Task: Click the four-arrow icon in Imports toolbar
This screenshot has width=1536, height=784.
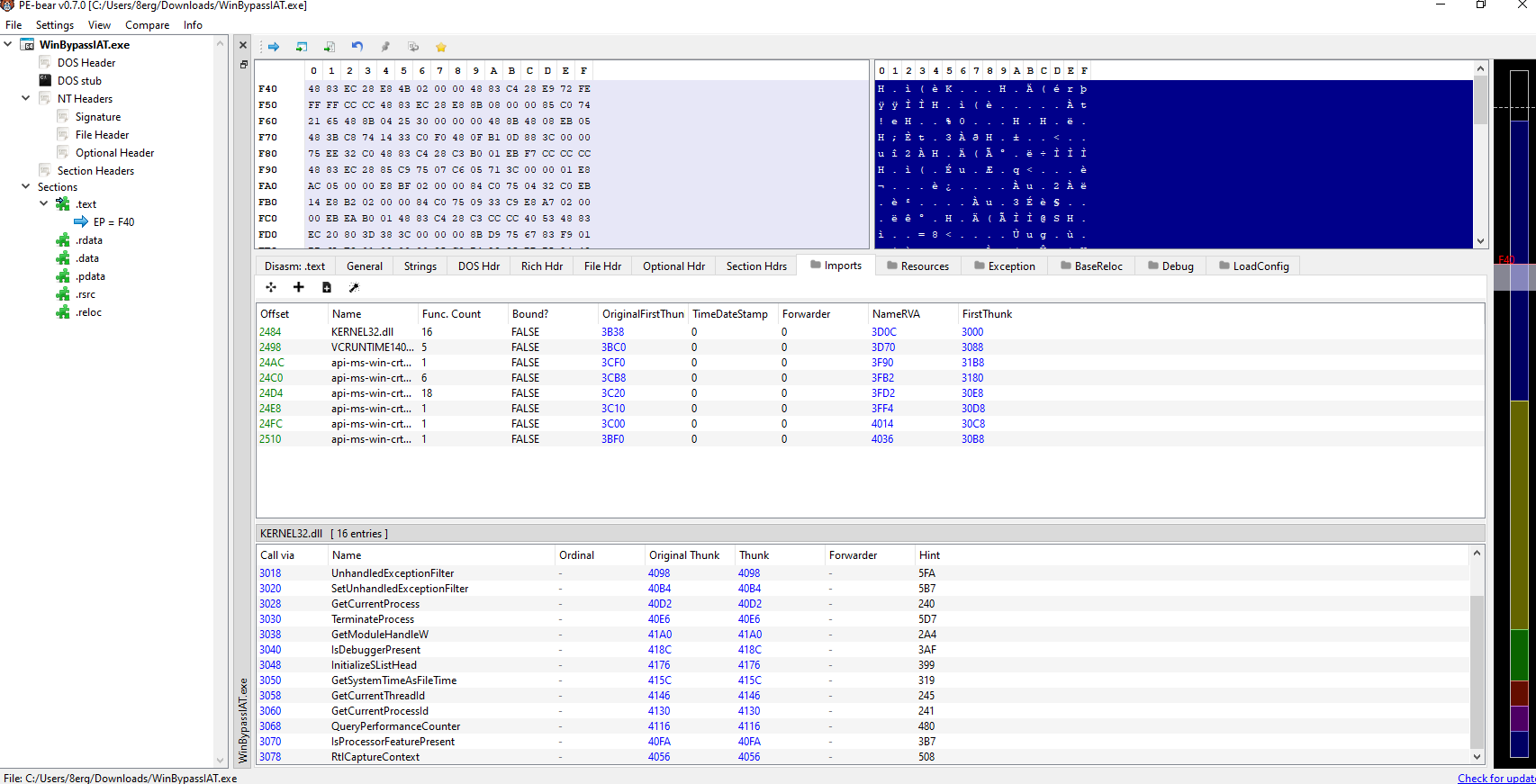Action: coord(271,287)
